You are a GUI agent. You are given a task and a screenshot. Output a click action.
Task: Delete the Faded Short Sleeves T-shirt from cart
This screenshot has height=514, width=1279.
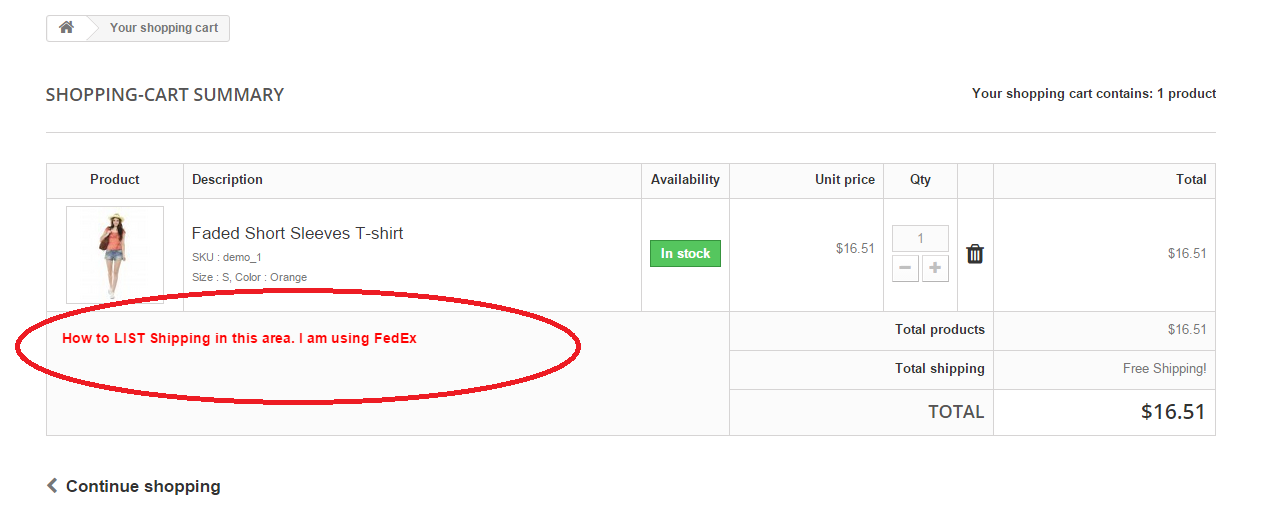coord(975,254)
